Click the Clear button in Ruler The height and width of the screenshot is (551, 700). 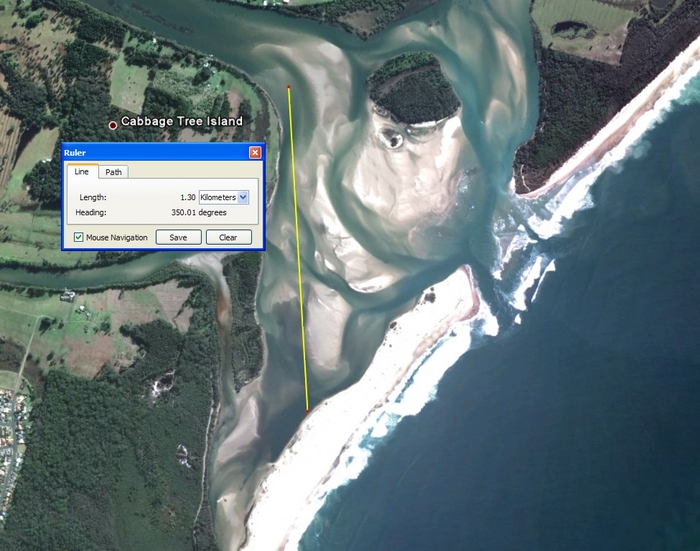(x=229, y=237)
